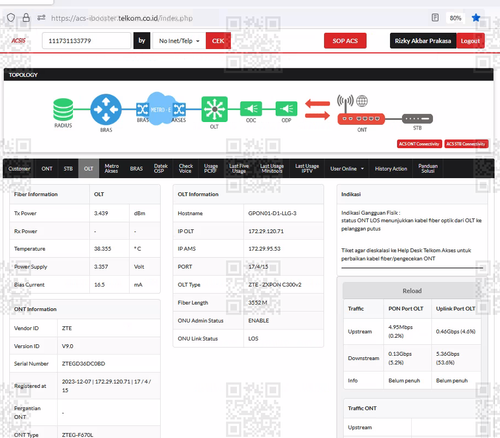Image resolution: width=500 pixels, height=438 pixels.
Task: Click the ODP icon in topology
Action: (x=286, y=109)
